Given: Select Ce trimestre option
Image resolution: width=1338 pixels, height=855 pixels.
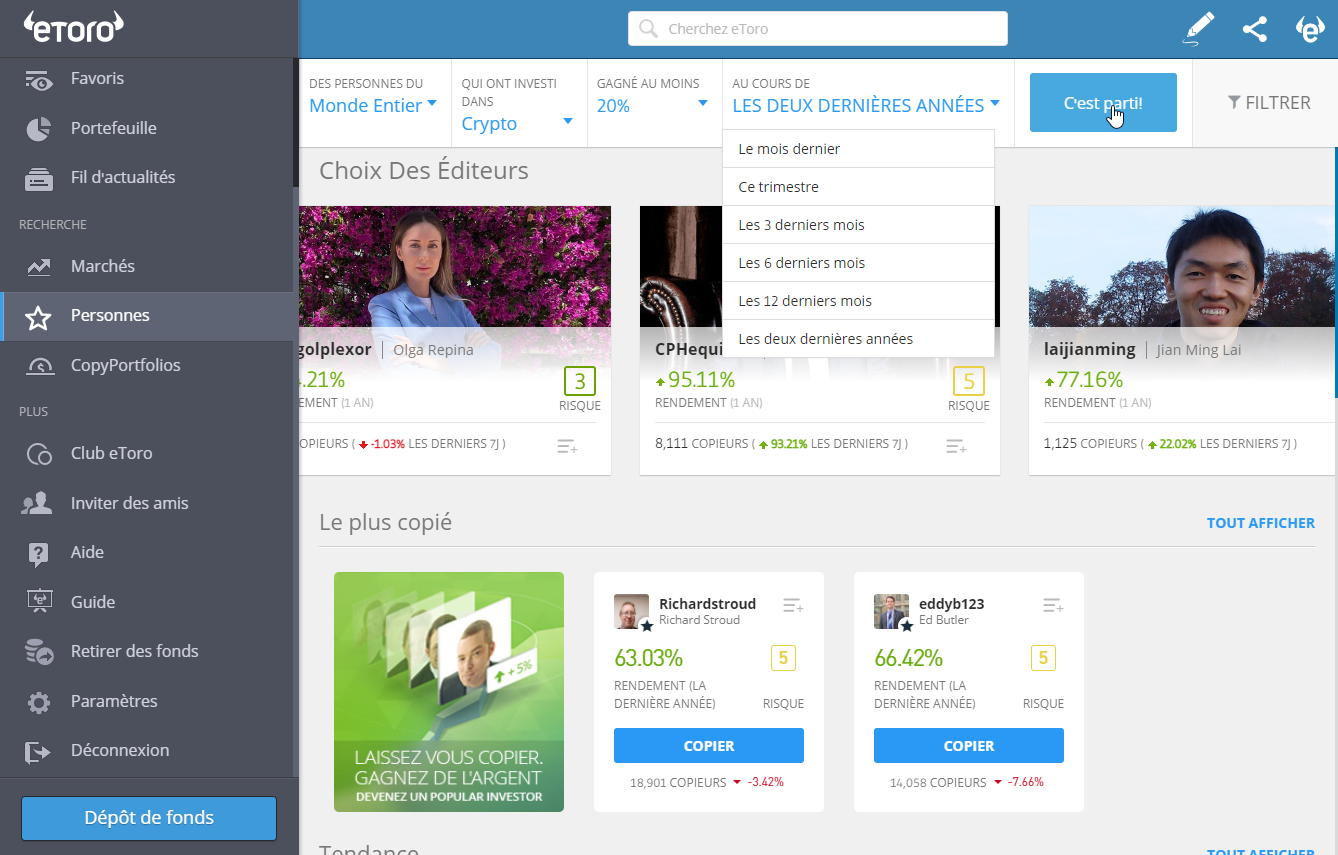Looking at the screenshot, I should [x=858, y=187].
